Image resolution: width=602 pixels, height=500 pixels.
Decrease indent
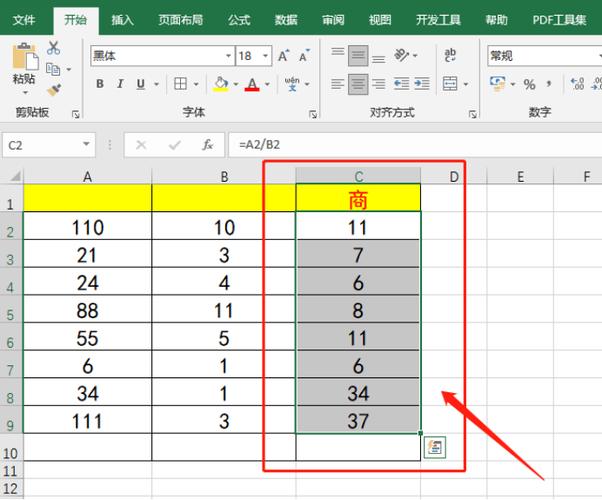click(x=402, y=84)
